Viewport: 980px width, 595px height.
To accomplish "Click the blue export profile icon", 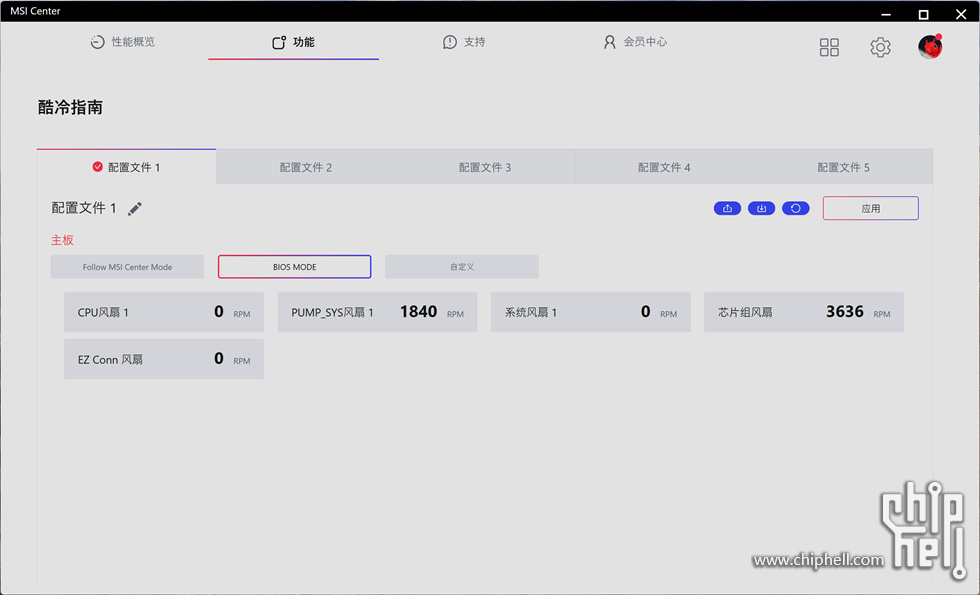I will 728,208.
